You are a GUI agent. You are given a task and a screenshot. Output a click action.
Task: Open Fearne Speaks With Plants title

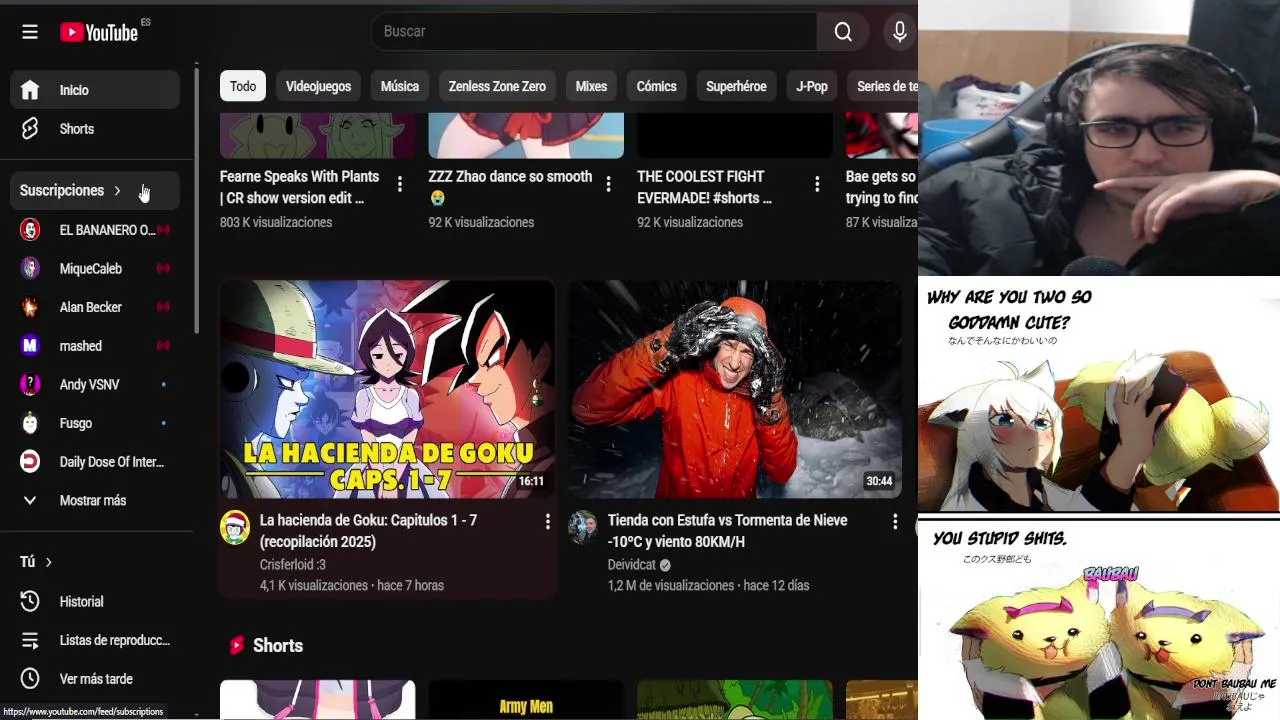300,187
